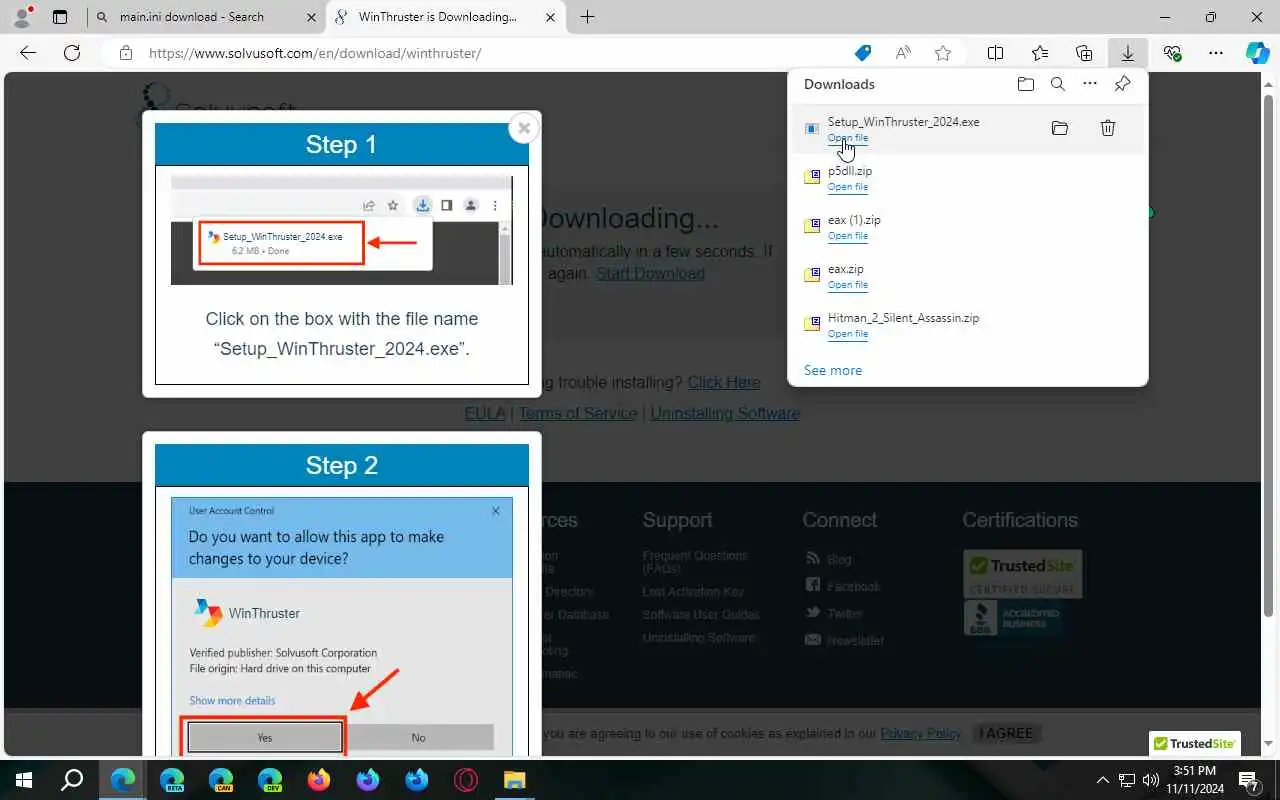Open the tab actions menu icon
The height and width of the screenshot is (800, 1280).
tap(60, 17)
